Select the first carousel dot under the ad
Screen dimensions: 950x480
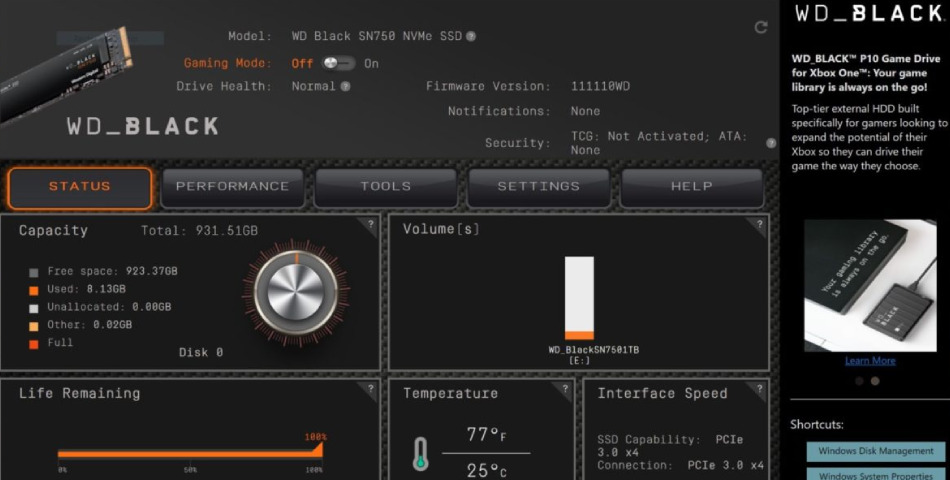coord(858,381)
